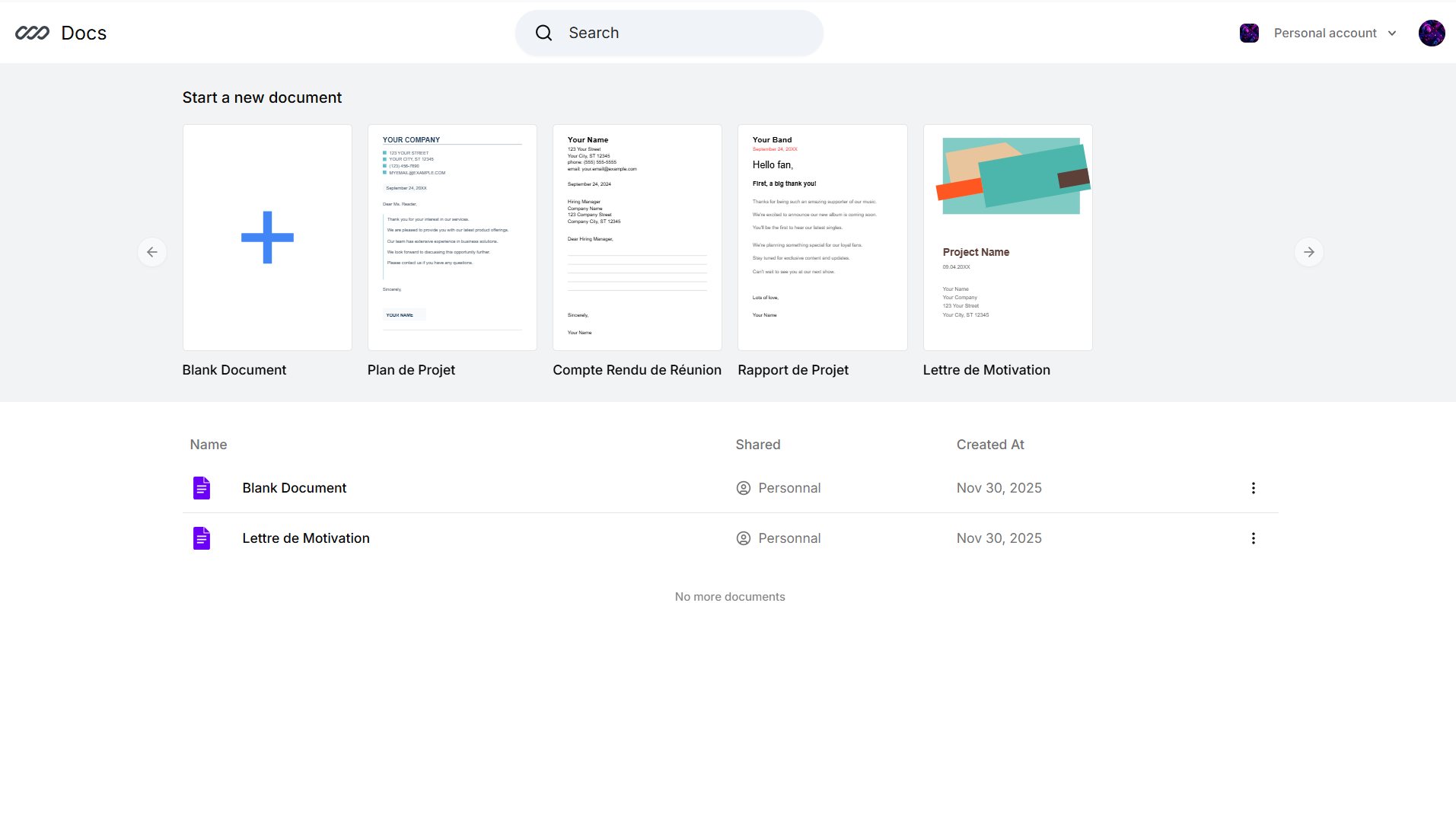Click the search magnifier icon
Image resolution: width=1456 pixels, height=839 pixels.
coord(543,33)
